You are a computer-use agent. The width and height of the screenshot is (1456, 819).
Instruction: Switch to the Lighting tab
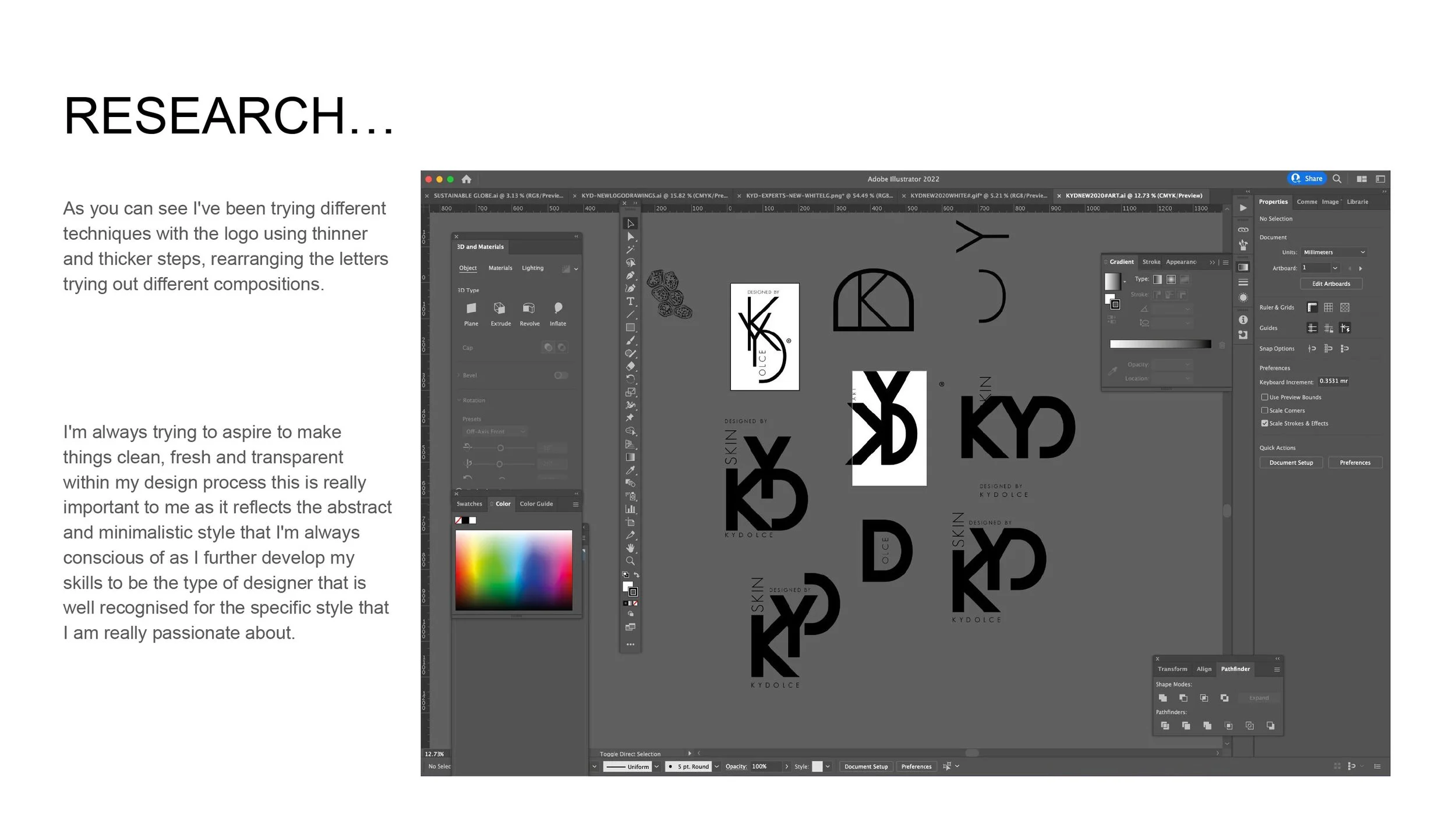point(532,268)
